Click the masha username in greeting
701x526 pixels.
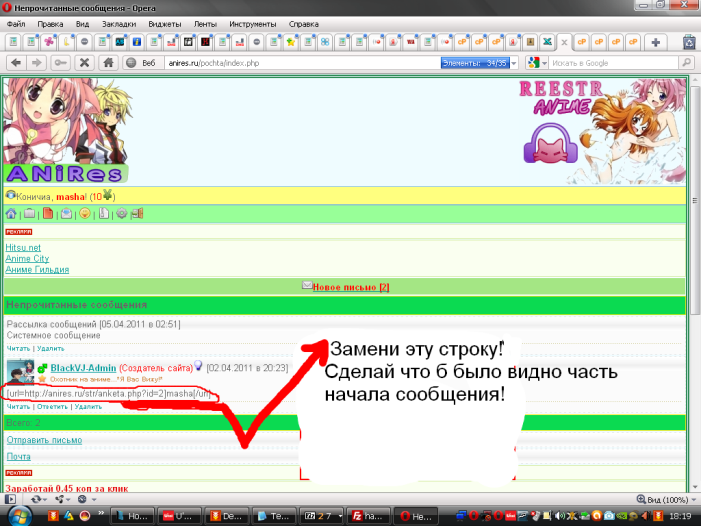click(x=71, y=197)
